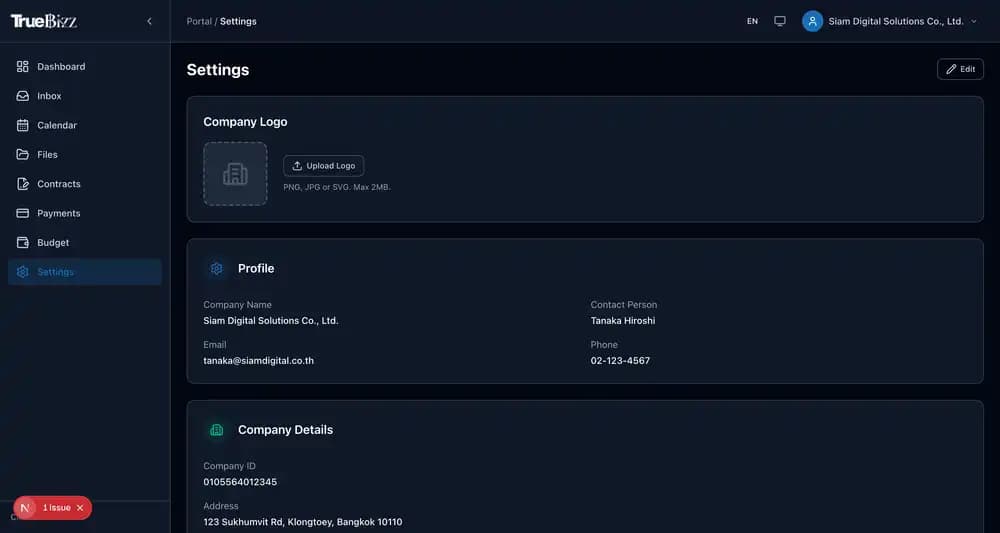Click the monitor theme icon in the header

[779, 21]
